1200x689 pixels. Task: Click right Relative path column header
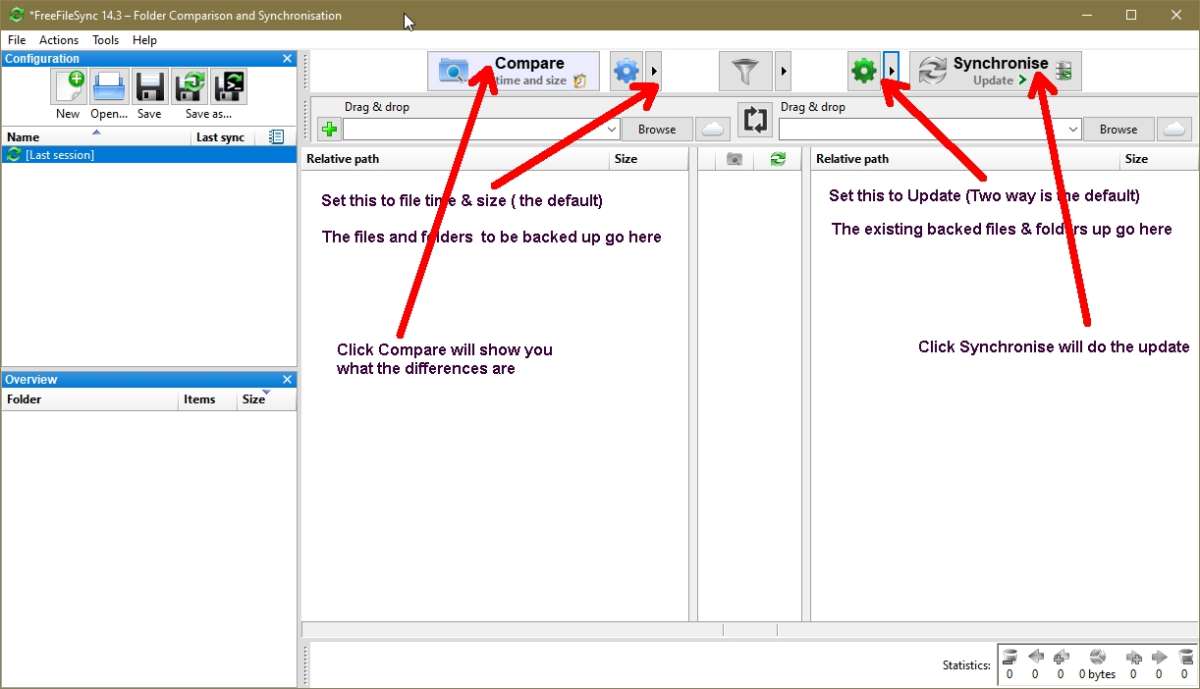[965, 159]
